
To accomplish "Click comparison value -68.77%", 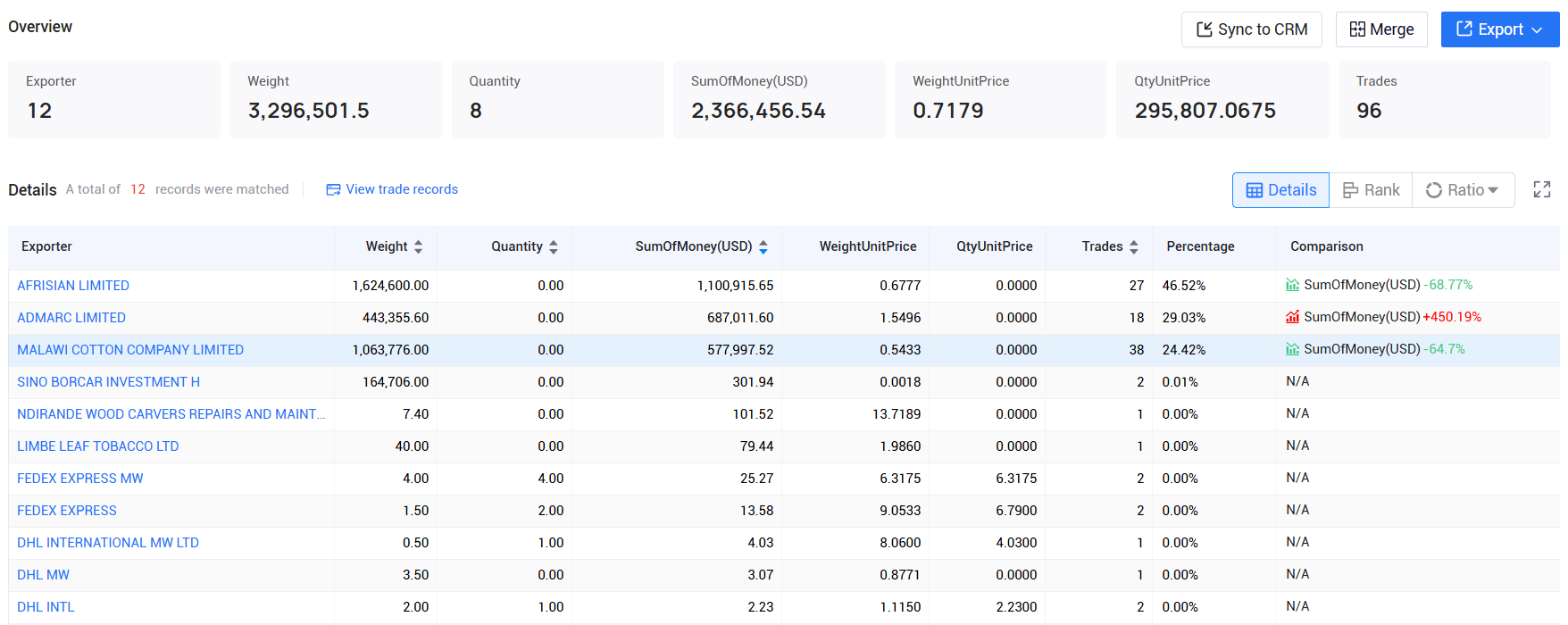I will [x=1448, y=285].
